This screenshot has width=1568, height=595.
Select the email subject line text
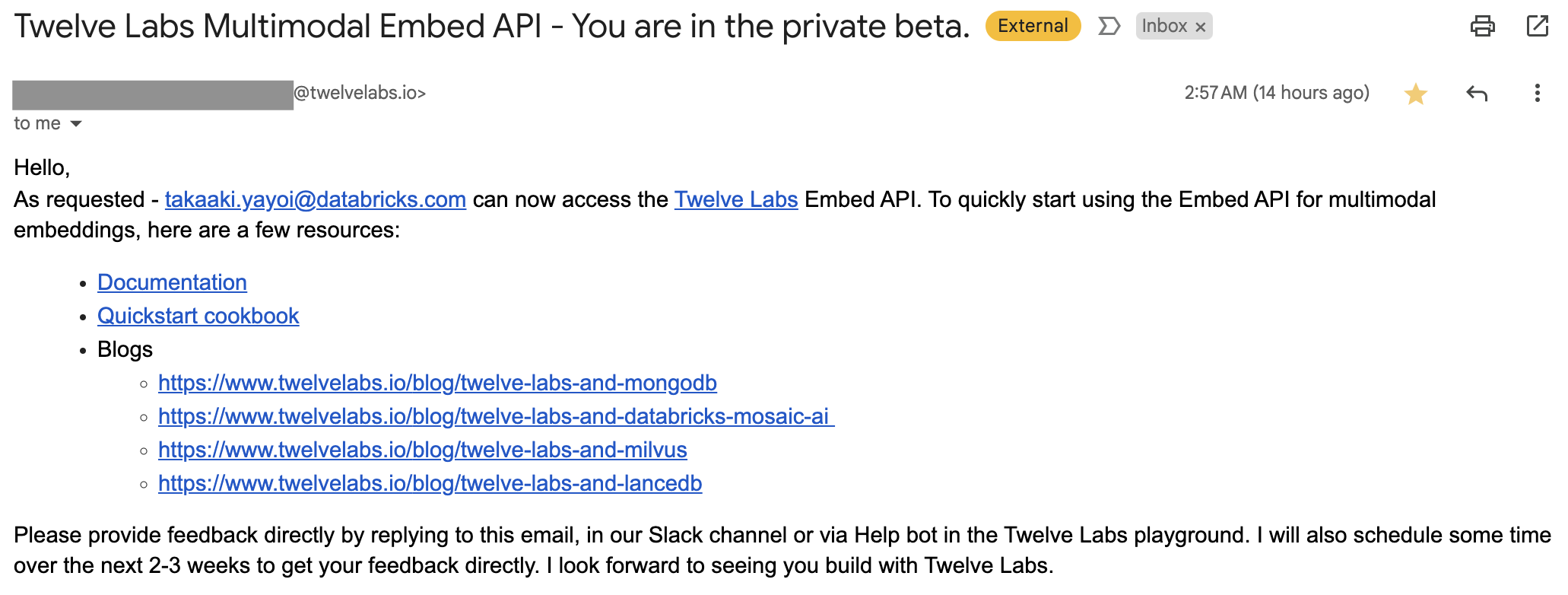[487, 25]
